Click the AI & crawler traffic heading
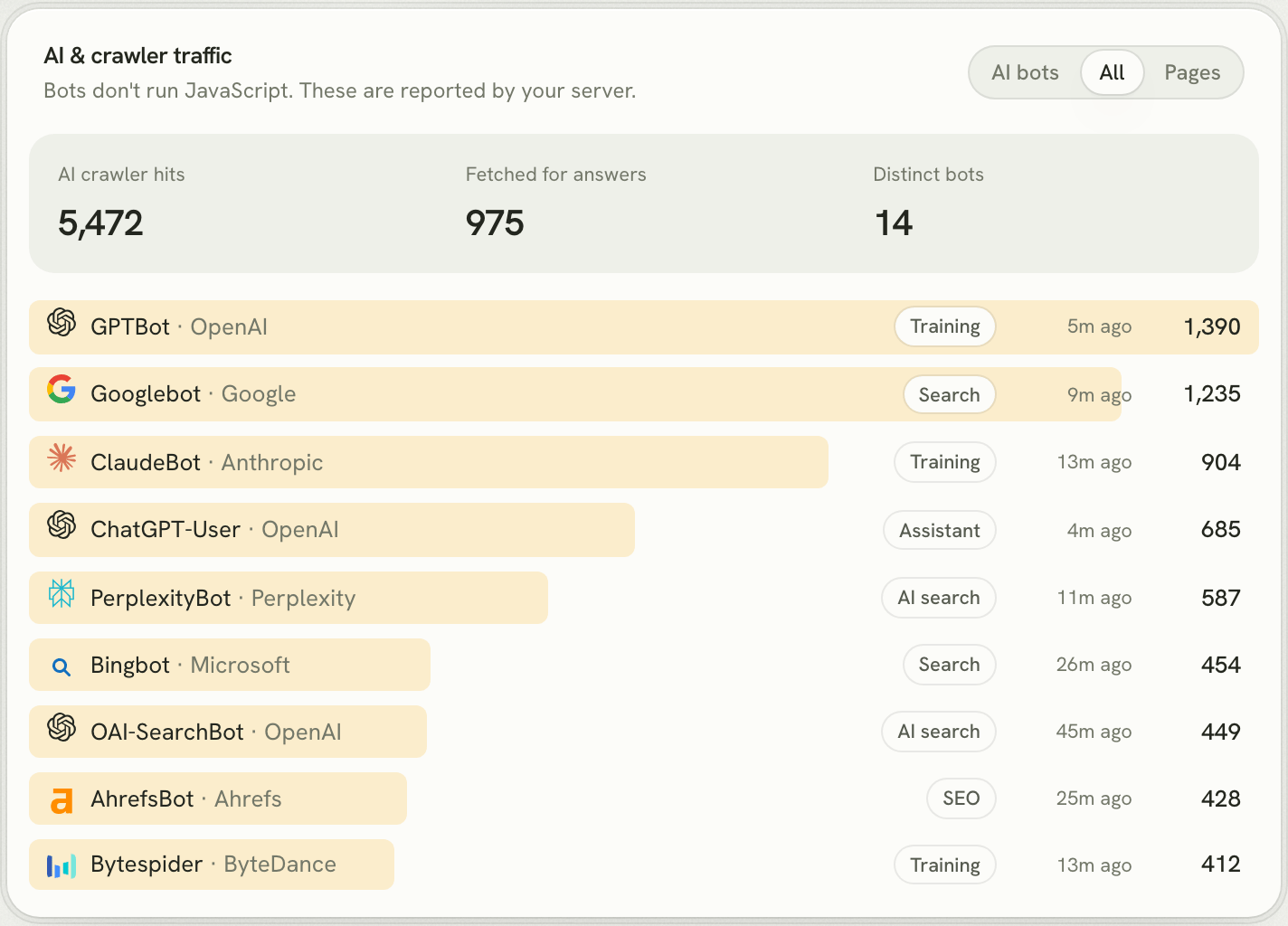The width and height of the screenshot is (1288, 926). [x=137, y=56]
